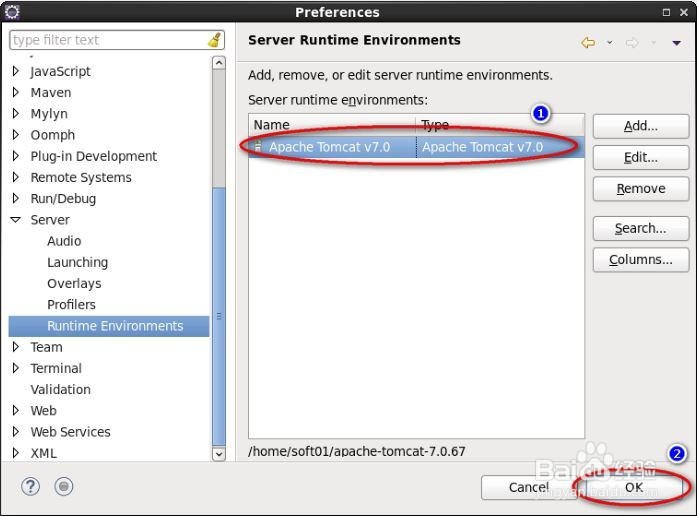Click the forward navigation arrow icon
Screen dimensions: 697x516
click(x=632, y=43)
